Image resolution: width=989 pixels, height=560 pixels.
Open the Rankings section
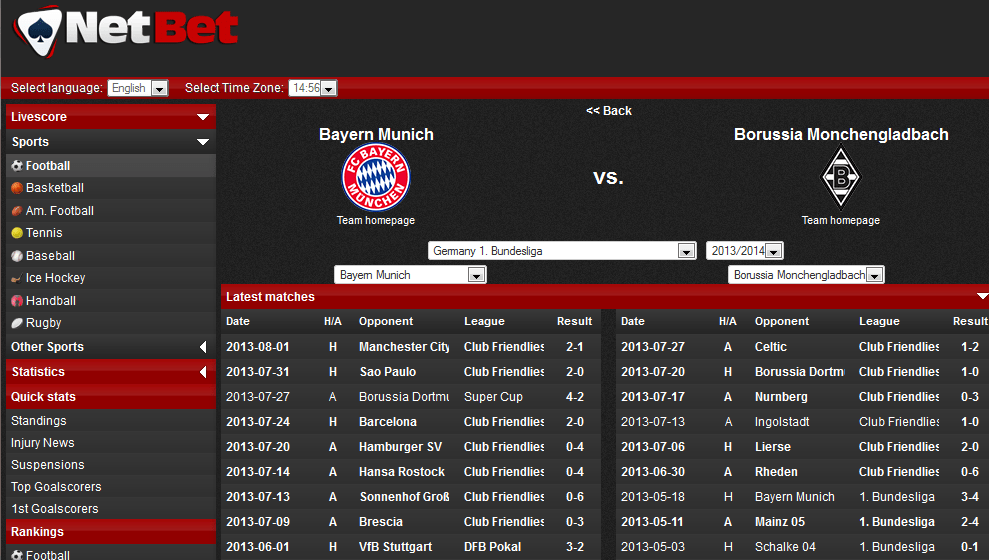coord(111,532)
